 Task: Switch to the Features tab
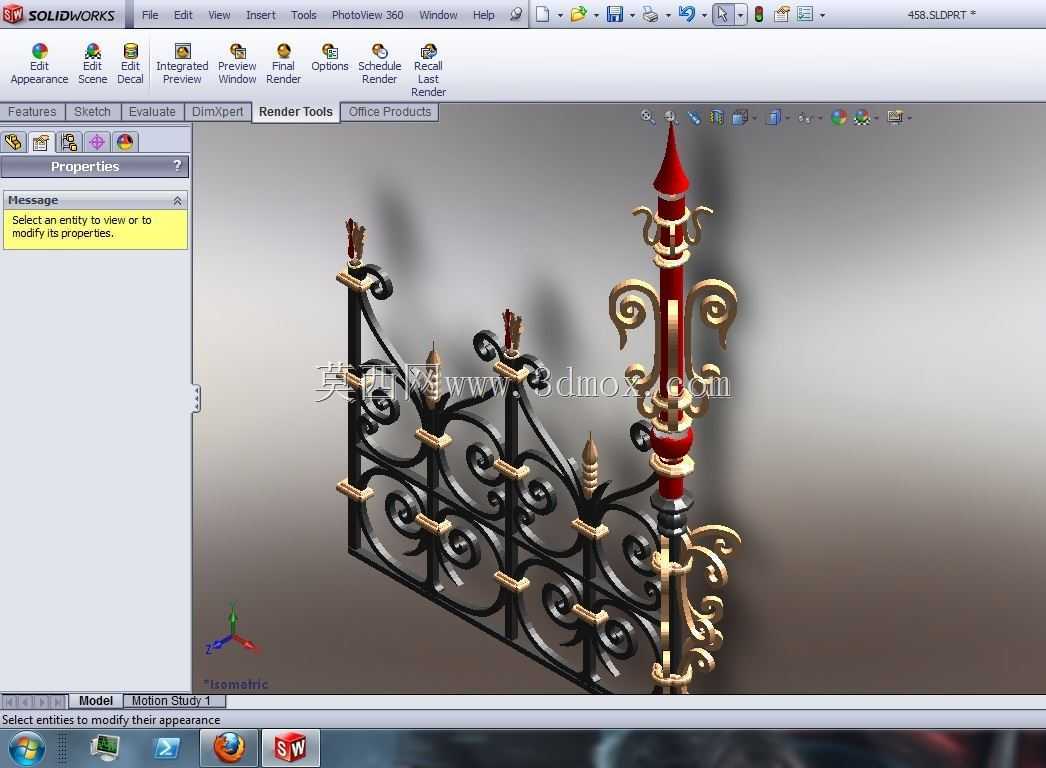click(32, 111)
